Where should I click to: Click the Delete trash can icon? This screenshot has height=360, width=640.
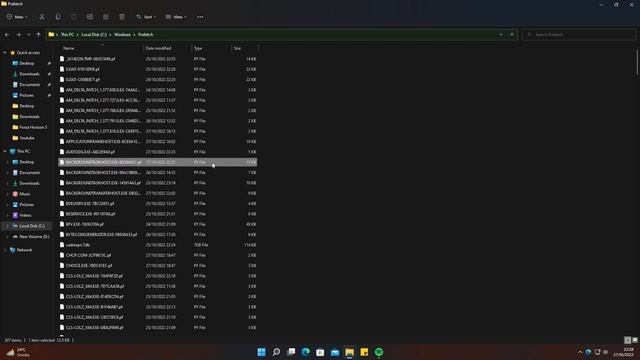coord(122,17)
